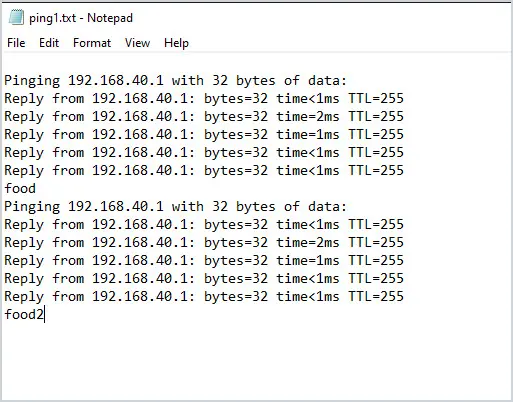Click the first time=2ms reply line

204,117
